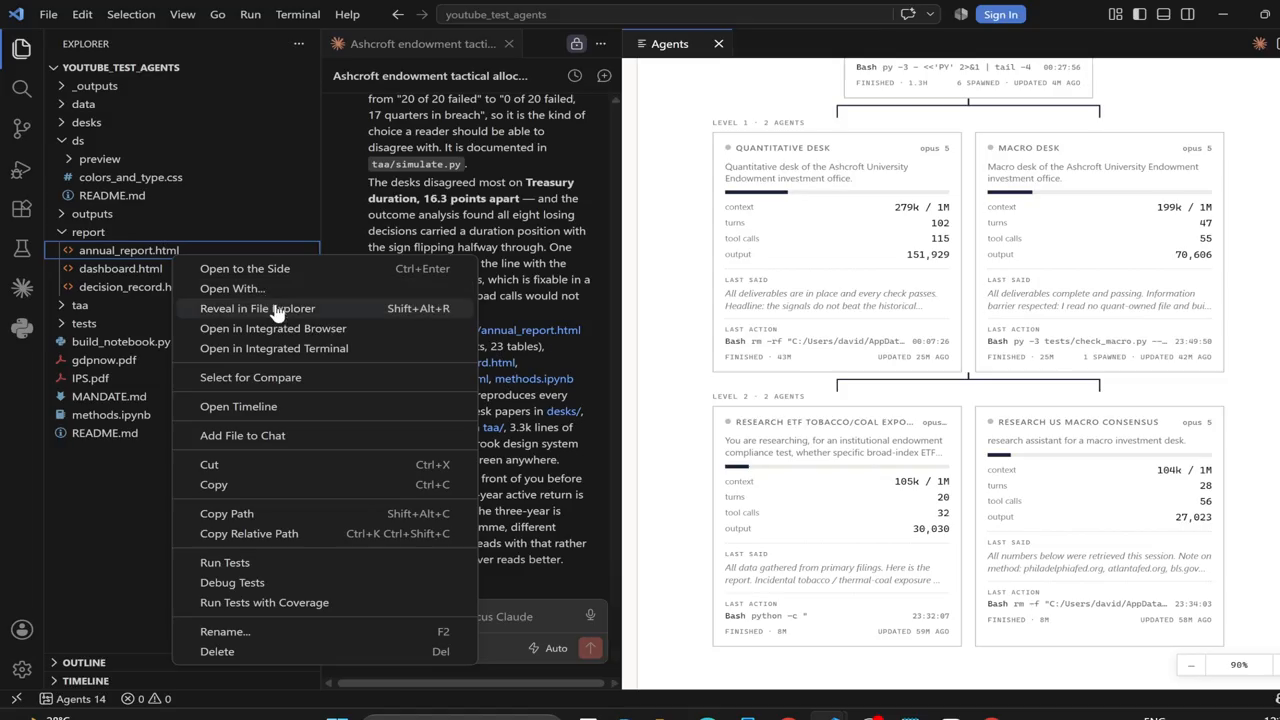Open MANDATE.md in the explorer
Screen dimensions: 1280x720
click(x=109, y=397)
